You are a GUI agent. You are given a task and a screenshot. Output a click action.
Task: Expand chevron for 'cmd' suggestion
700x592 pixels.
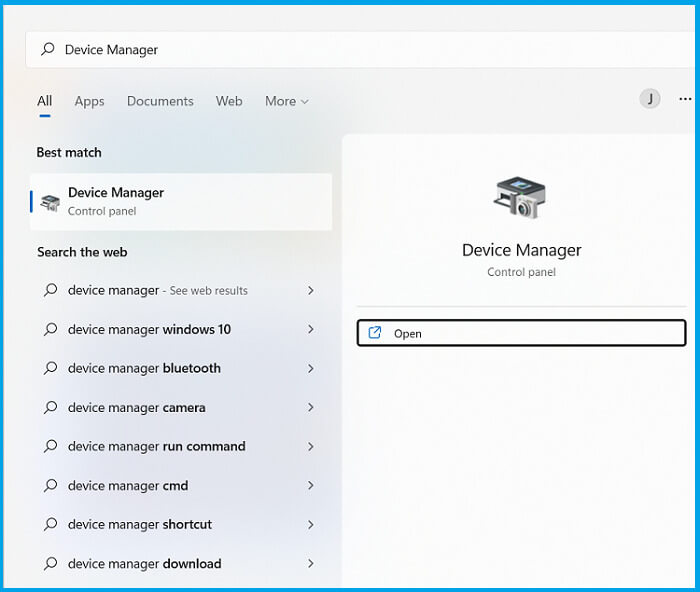tap(311, 486)
